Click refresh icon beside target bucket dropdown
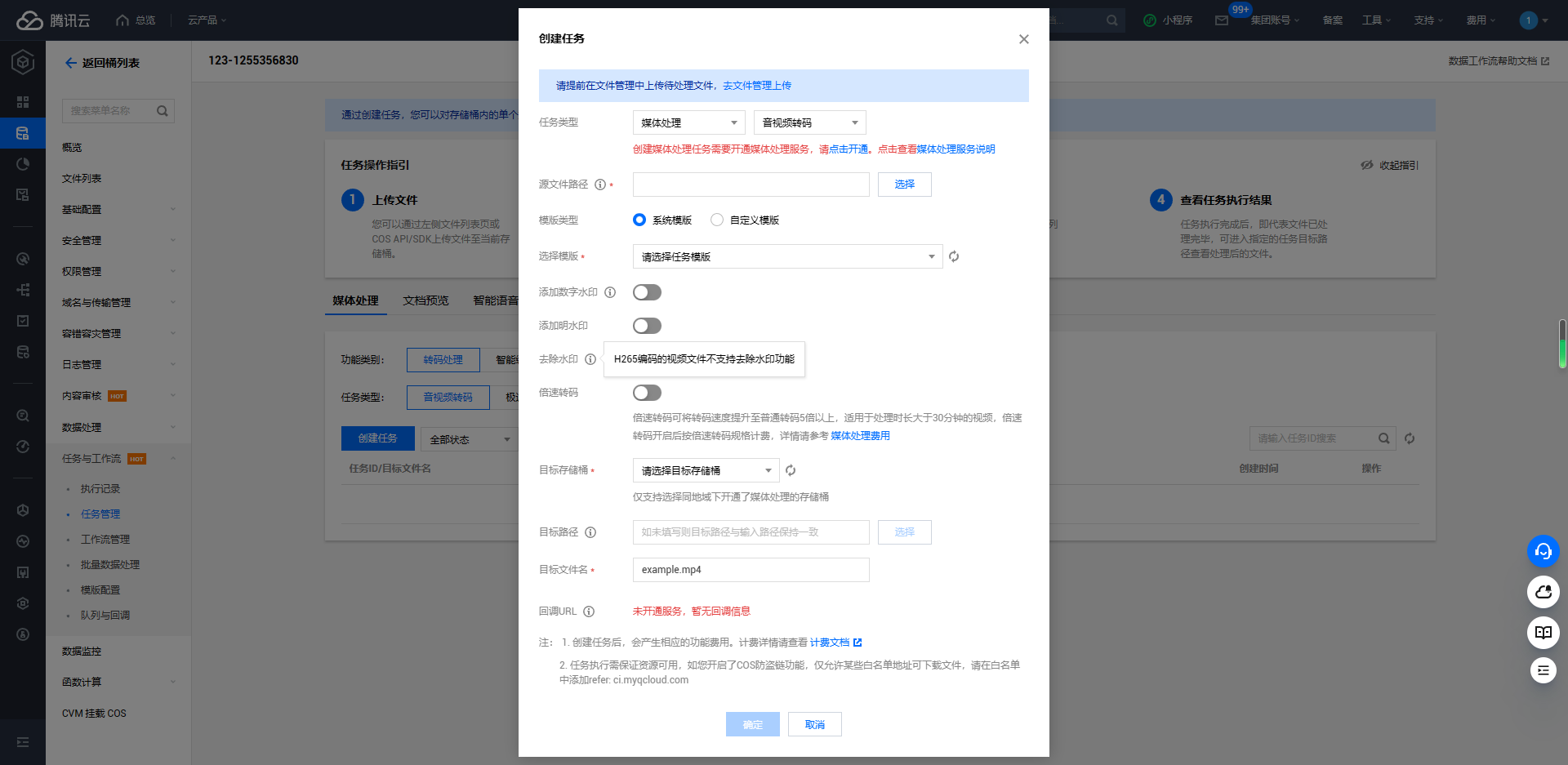Viewport: 1568px width, 765px height. point(791,470)
